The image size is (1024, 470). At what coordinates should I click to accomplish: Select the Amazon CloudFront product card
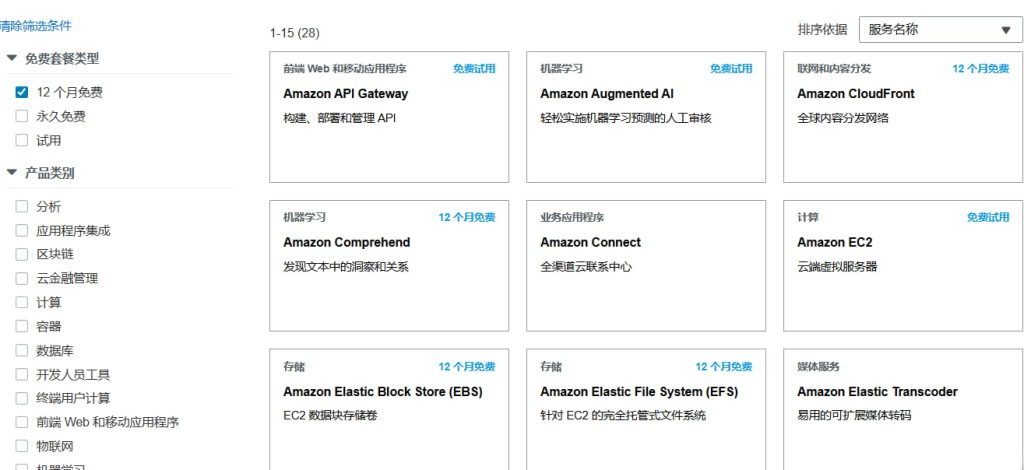[x=903, y=117]
